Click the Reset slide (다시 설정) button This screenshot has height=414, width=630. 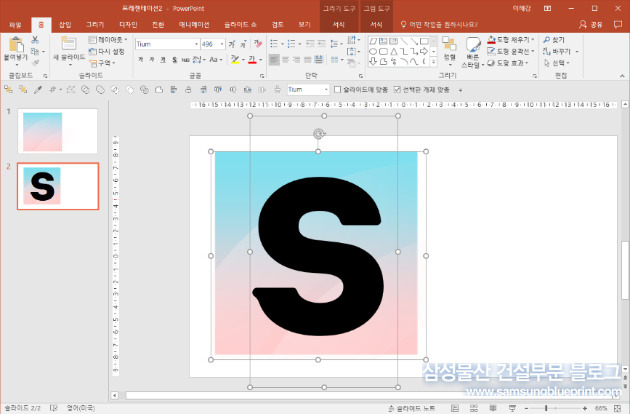(106, 51)
